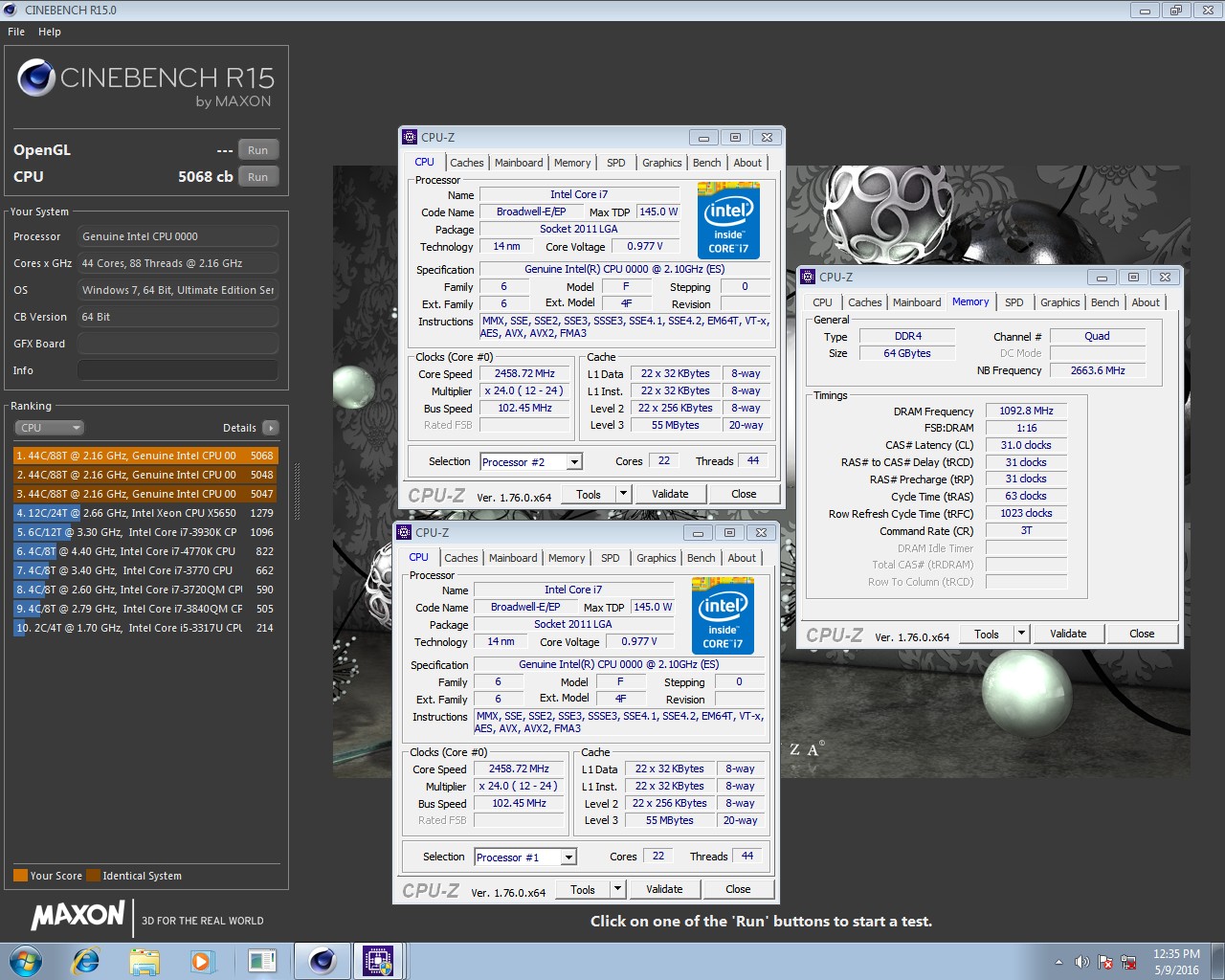The image size is (1225, 980).
Task: Open SPD tab in upper CPU-Z window
Action: point(616,163)
